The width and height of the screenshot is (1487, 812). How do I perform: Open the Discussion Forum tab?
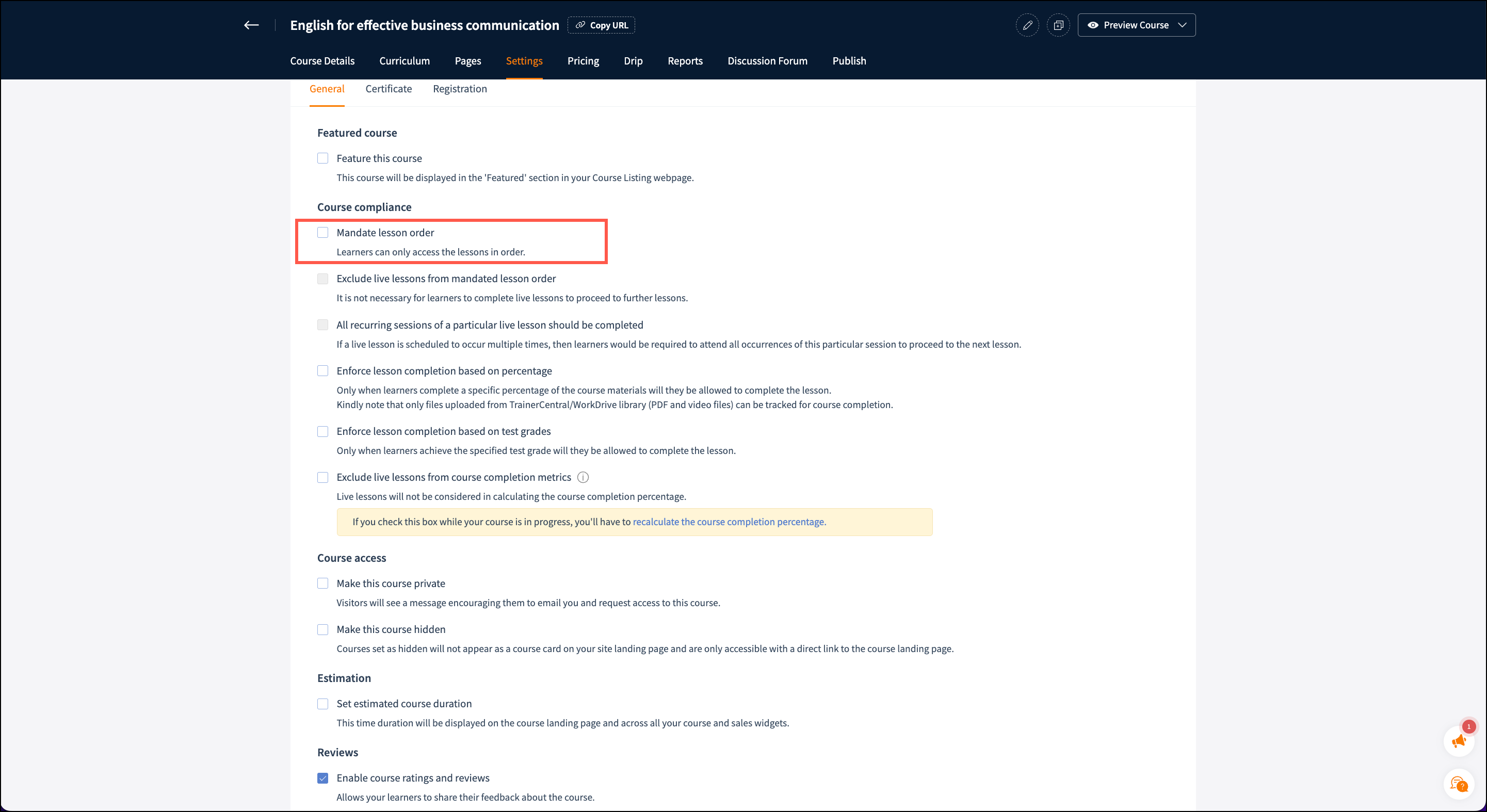(x=767, y=60)
